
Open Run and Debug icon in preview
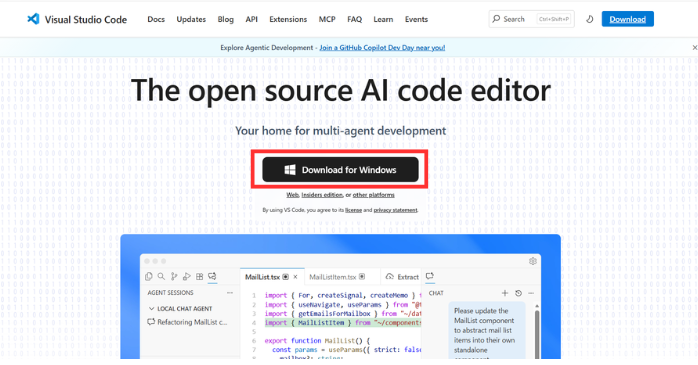187,276
